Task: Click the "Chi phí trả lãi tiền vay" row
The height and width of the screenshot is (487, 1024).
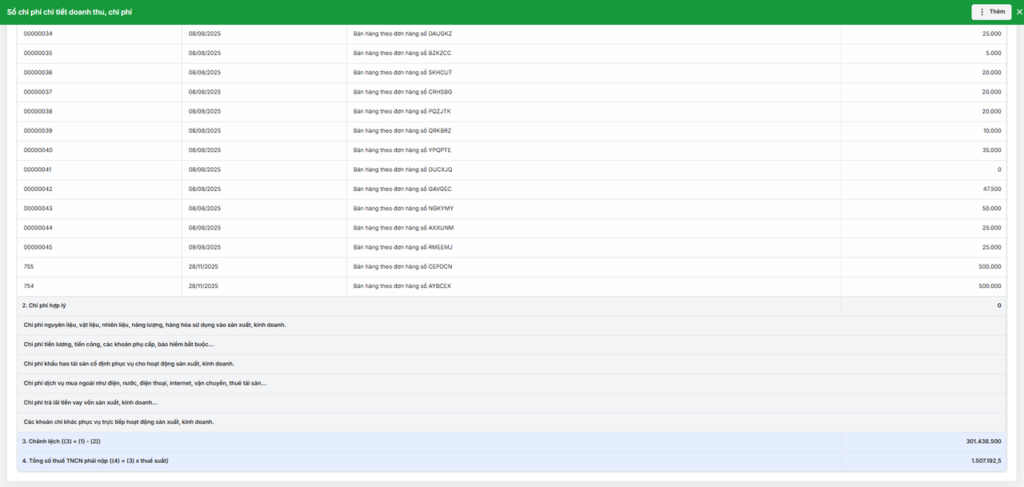Action: tap(90, 403)
